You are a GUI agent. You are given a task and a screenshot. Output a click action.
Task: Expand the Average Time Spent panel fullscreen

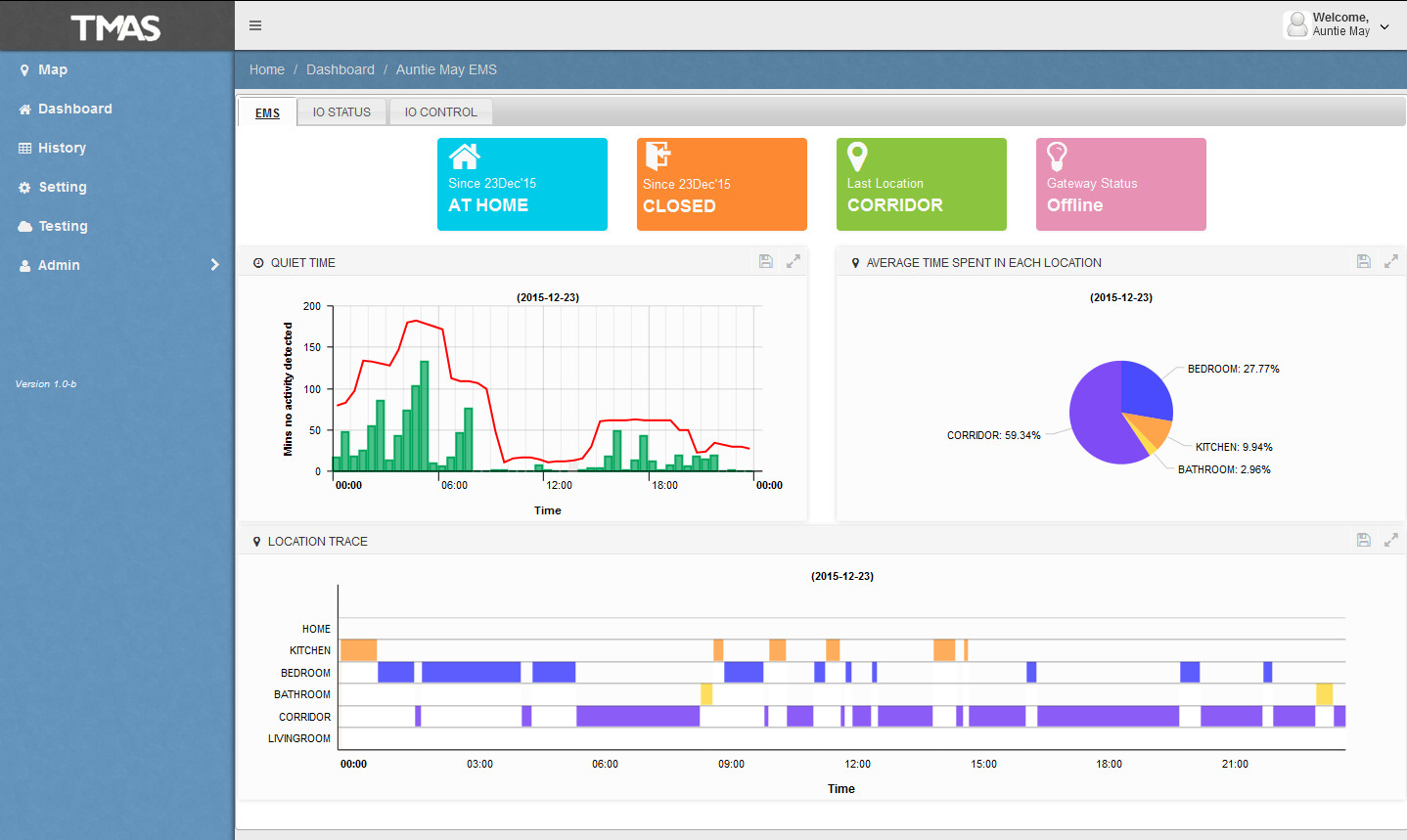point(1391,261)
